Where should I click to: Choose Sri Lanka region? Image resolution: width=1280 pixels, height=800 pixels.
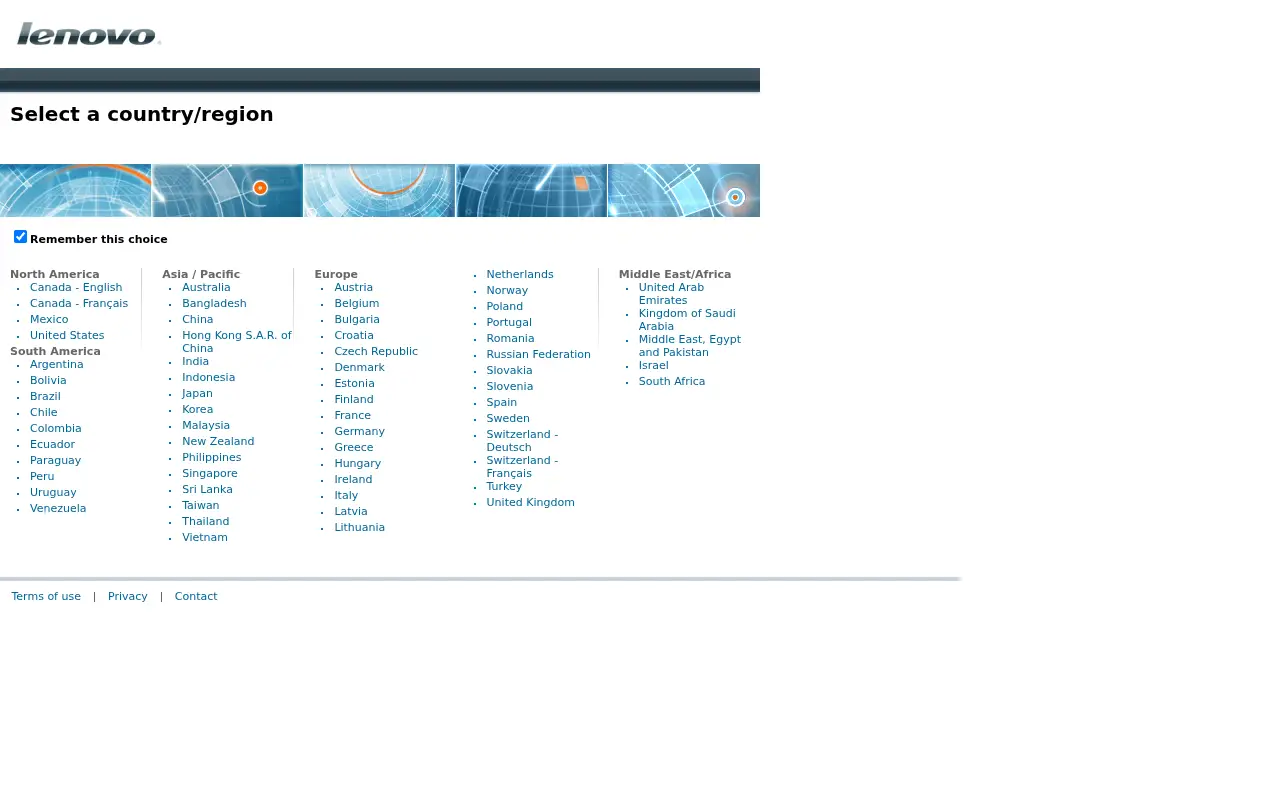tap(207, 490)
